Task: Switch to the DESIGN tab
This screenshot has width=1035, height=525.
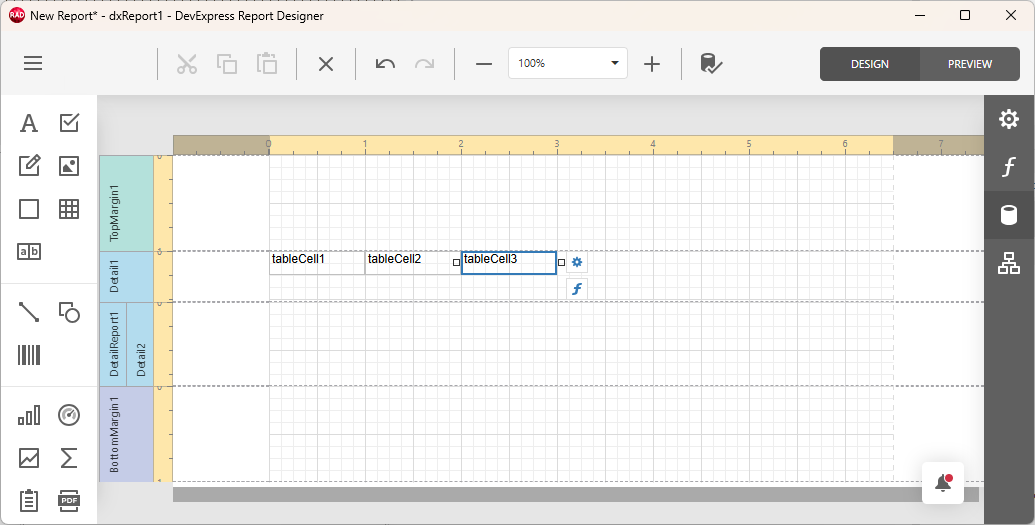Action: point(869,64)
